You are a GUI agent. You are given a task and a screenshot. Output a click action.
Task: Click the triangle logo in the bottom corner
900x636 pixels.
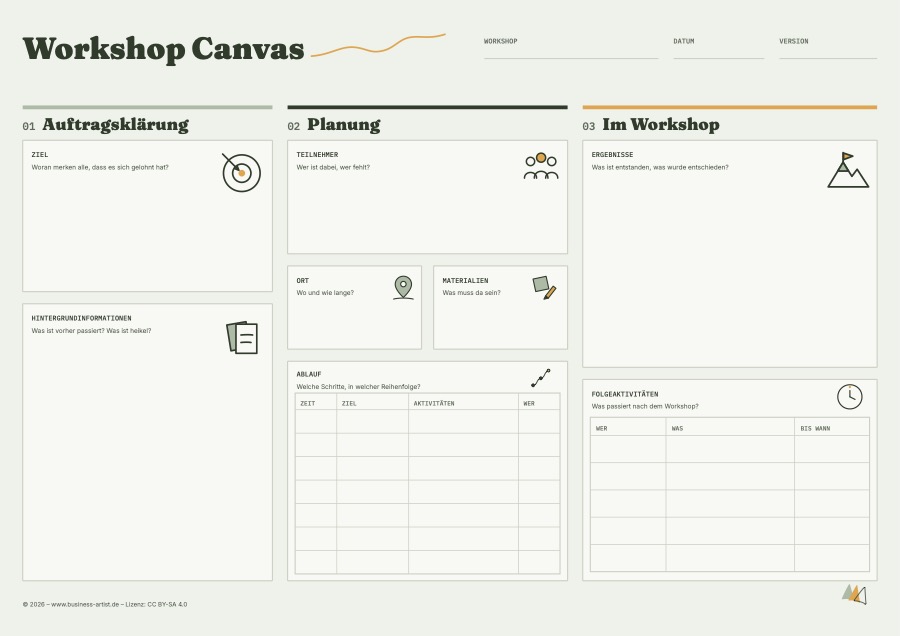pos(854,594)
